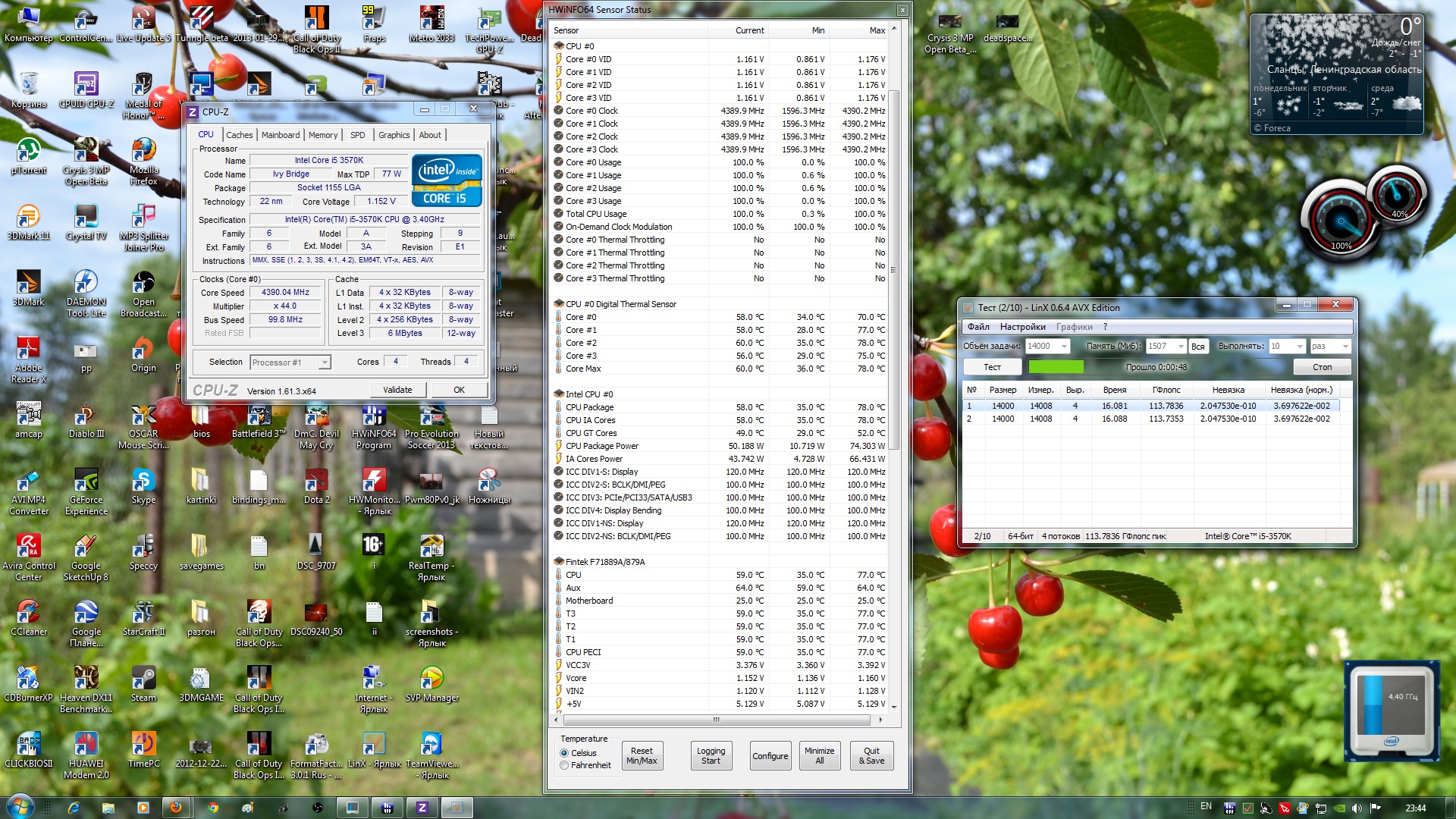Click the HWiNFO64 horizontal scrollbar

(x=716, y=720)
